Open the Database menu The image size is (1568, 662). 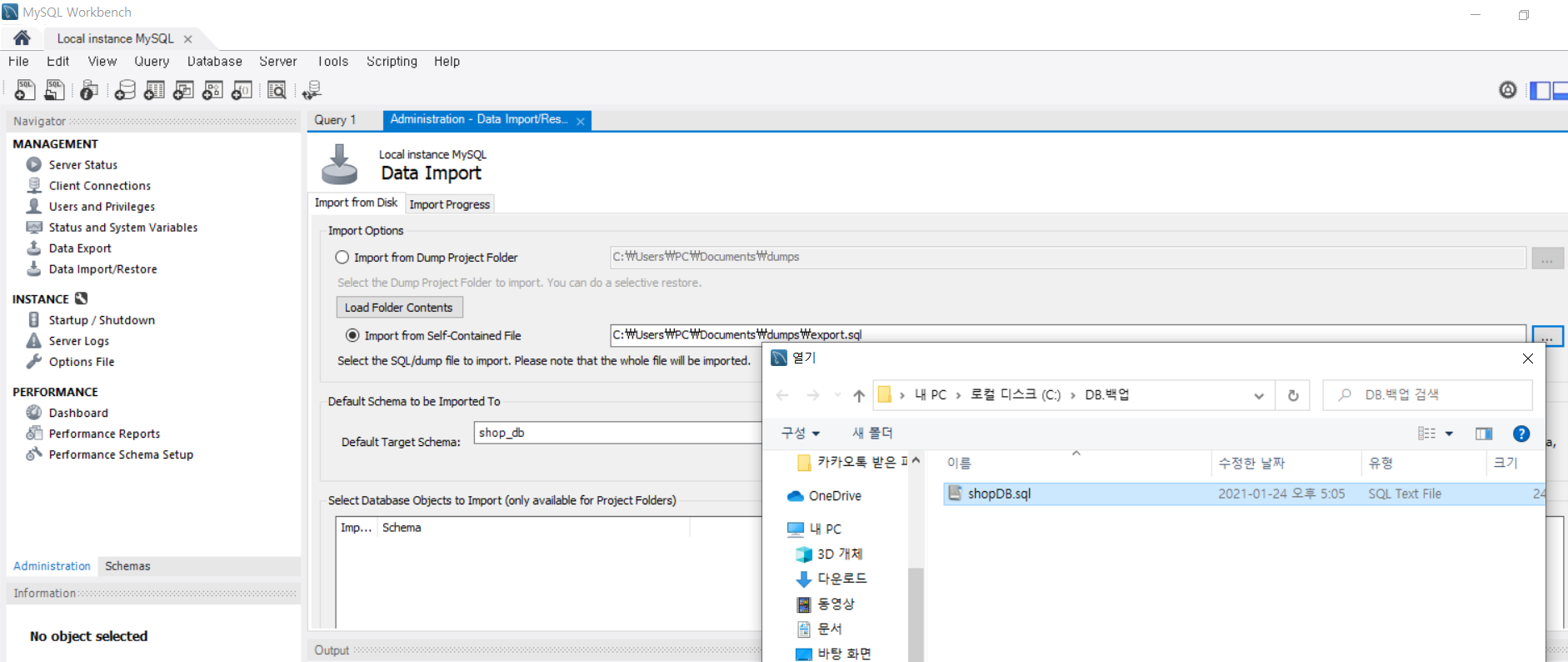click(x=214, y=62)
